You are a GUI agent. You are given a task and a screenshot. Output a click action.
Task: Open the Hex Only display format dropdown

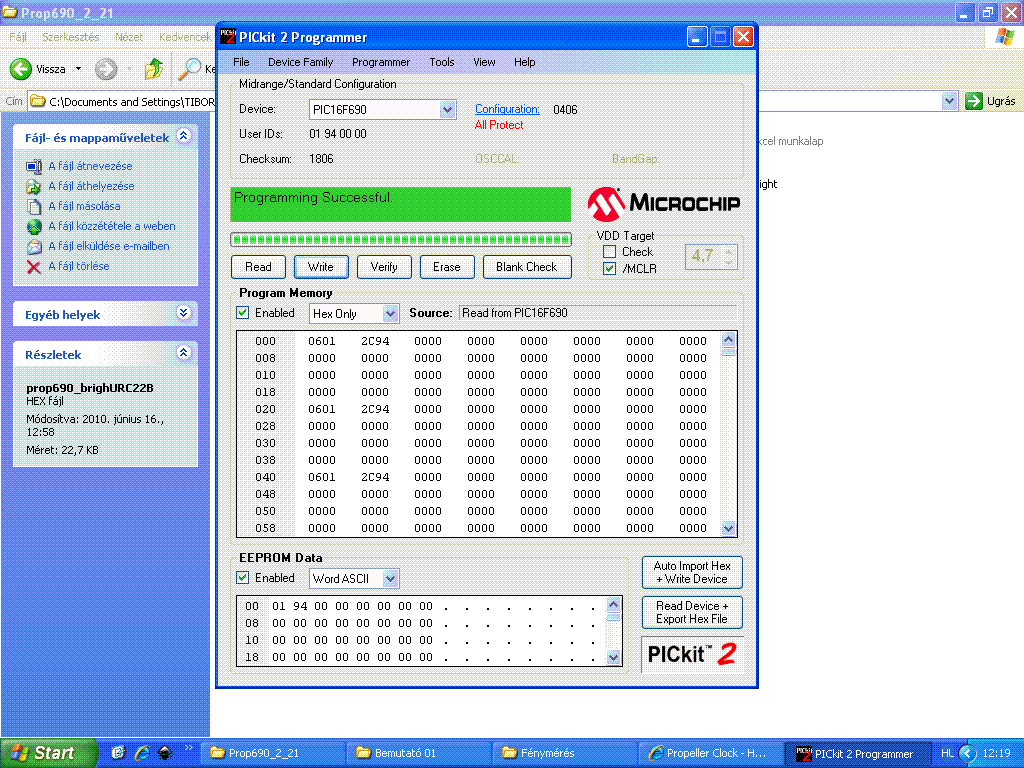click(390, 313)
